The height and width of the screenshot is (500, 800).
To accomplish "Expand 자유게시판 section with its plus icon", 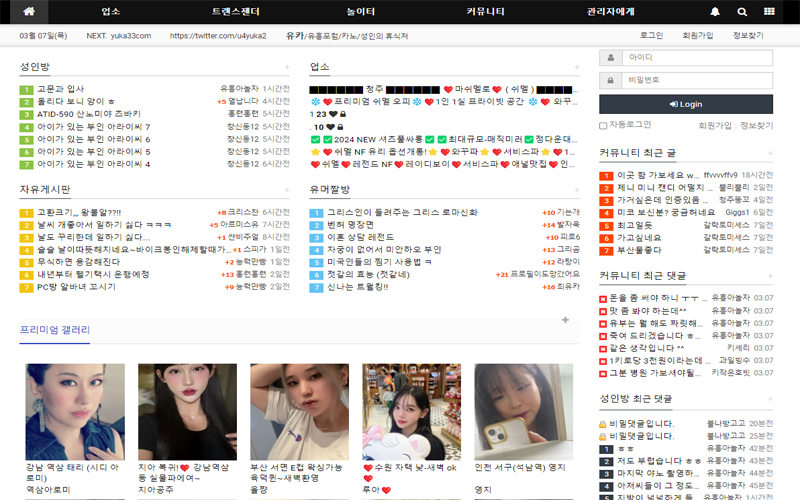I will [287, 190].
